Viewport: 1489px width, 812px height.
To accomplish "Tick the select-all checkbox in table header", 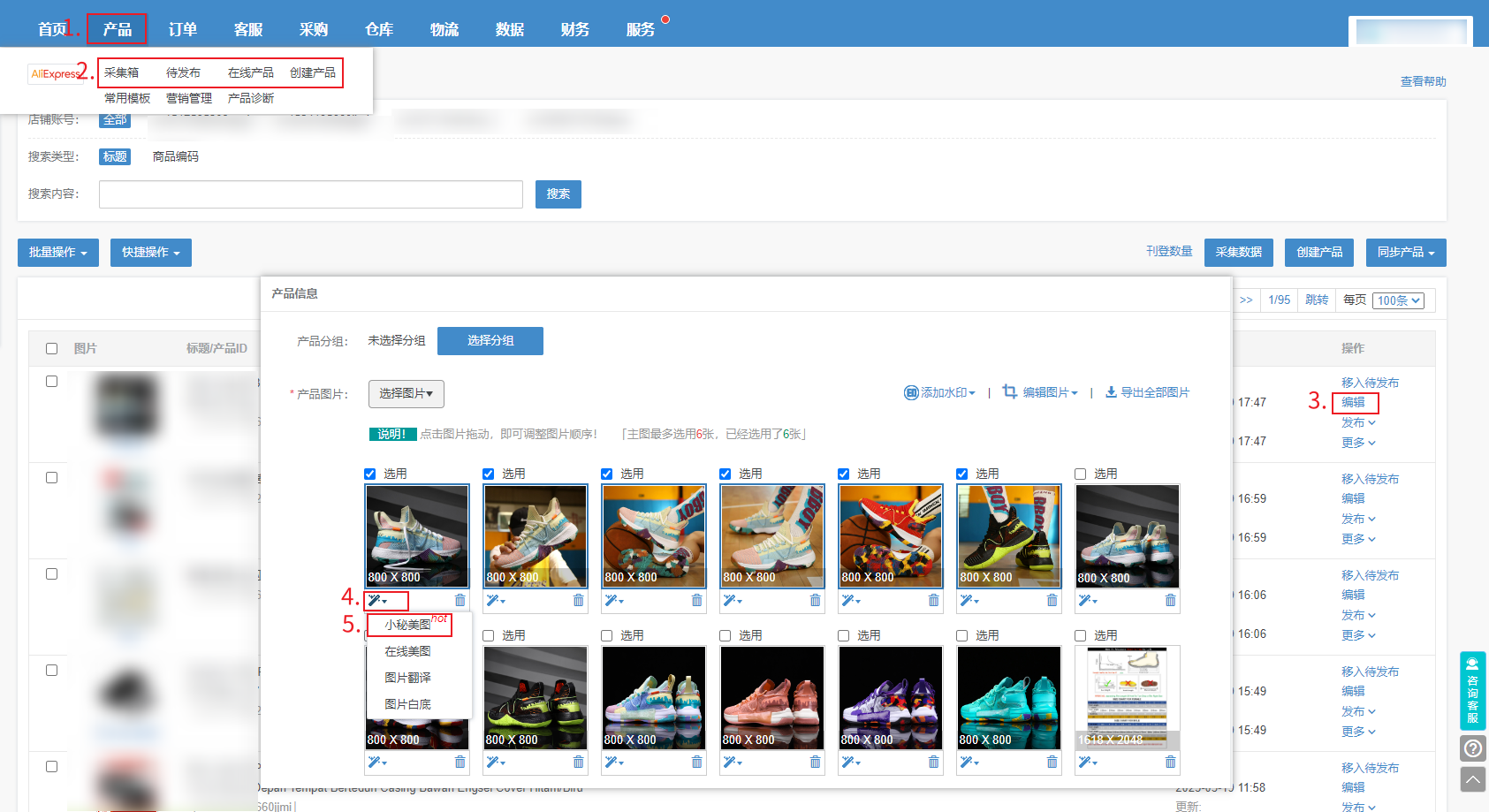I will coord(51,348).
